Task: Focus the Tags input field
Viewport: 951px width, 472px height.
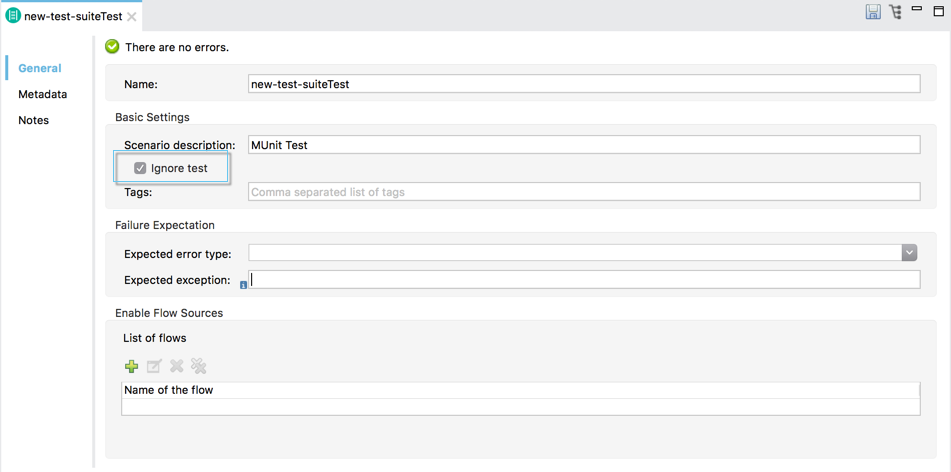Action: (x=583, y=192)
